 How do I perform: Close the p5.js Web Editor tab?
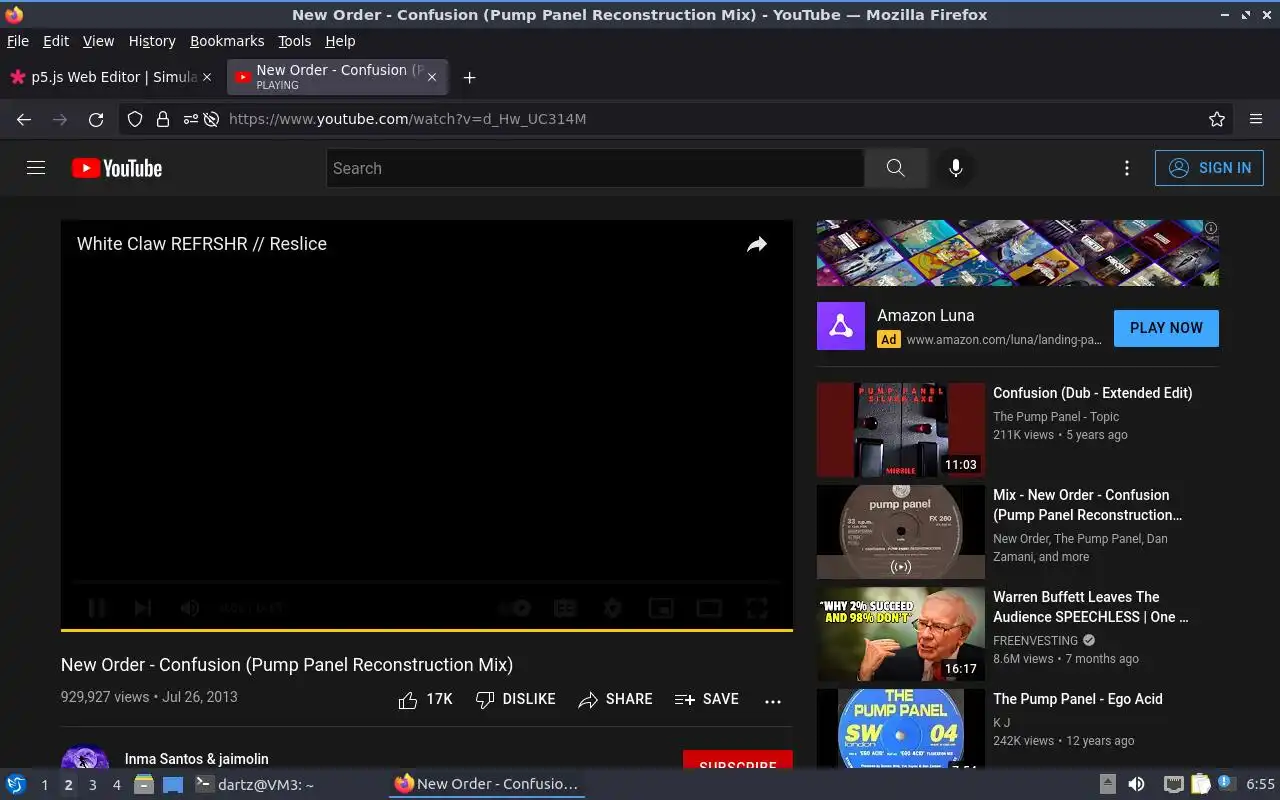click(207, 77)
